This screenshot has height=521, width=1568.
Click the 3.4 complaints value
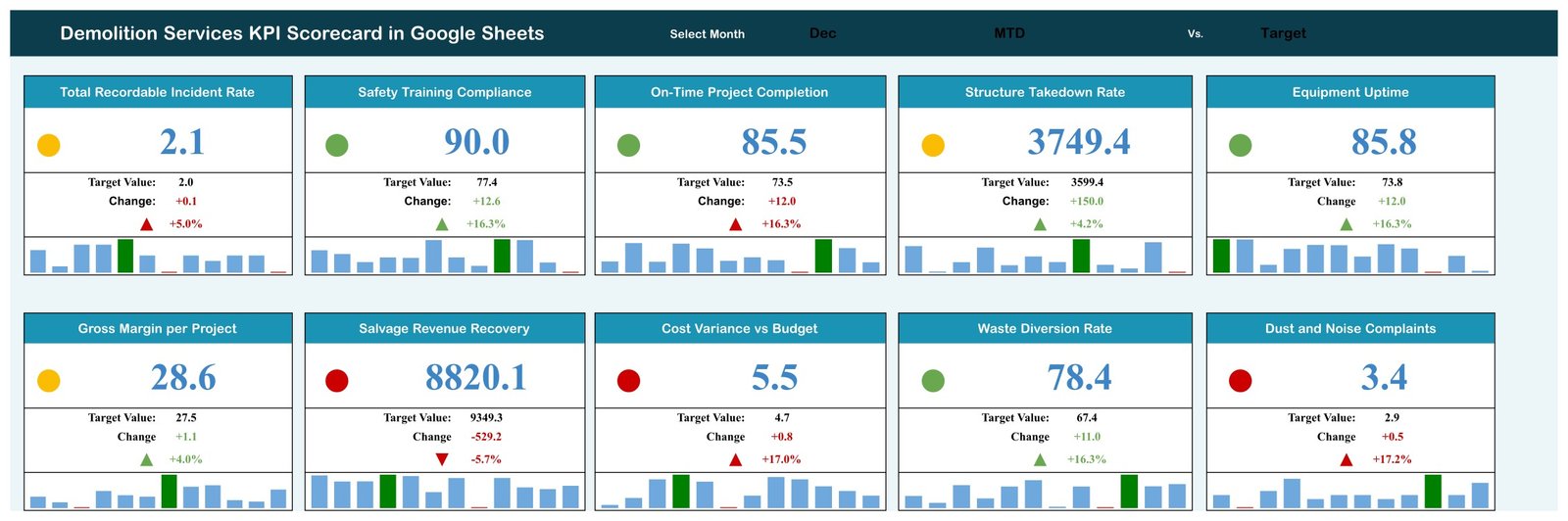(1384, 377)
